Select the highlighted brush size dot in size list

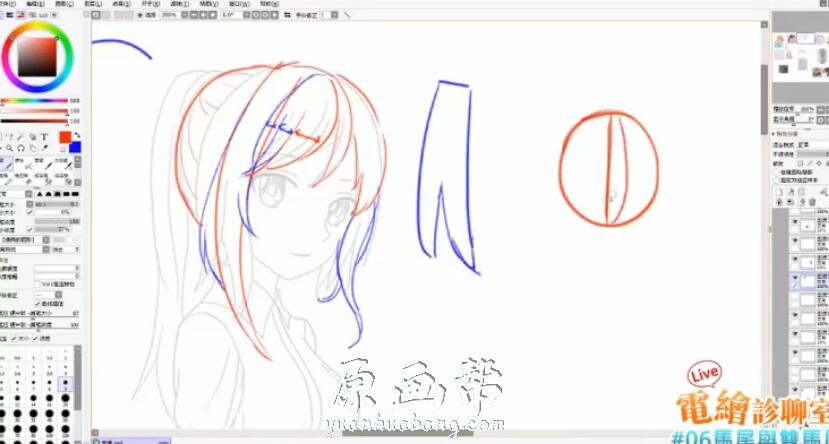click(x=66, y=382)
